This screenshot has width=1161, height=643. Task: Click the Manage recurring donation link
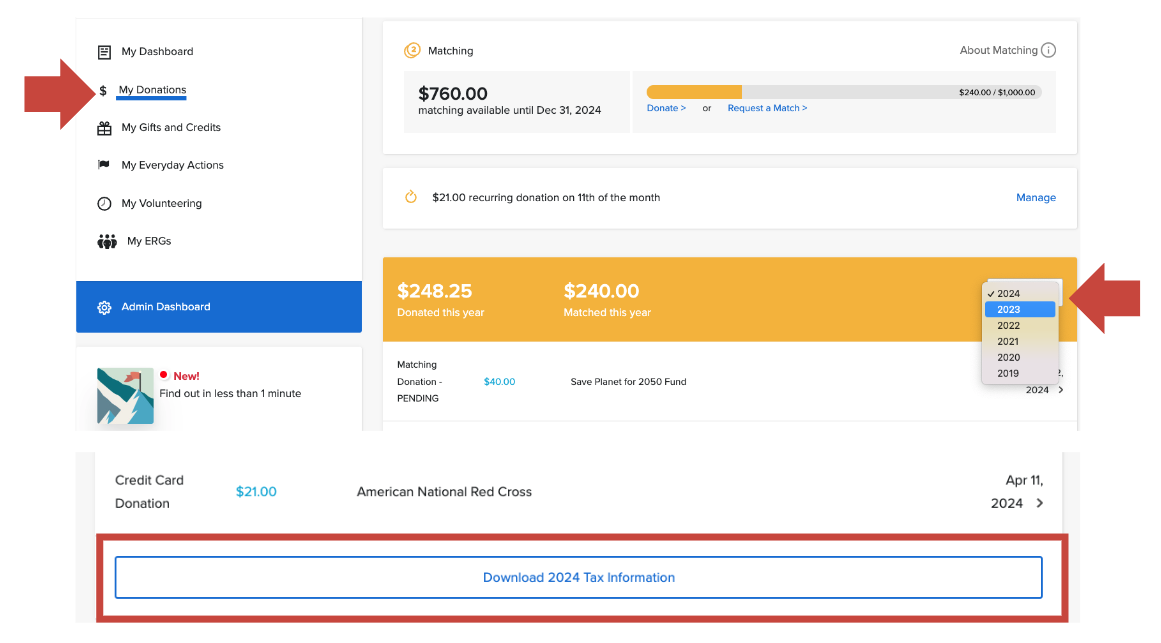tap(1035, 198)
